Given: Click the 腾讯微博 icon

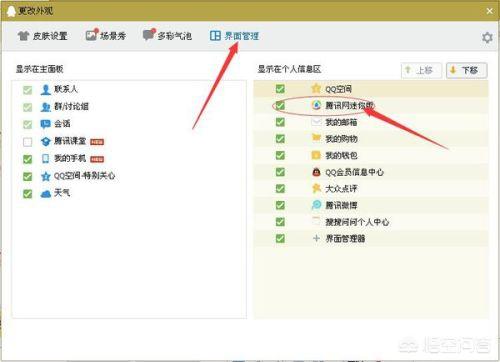Looking at the screenshot, I should 316,205.
